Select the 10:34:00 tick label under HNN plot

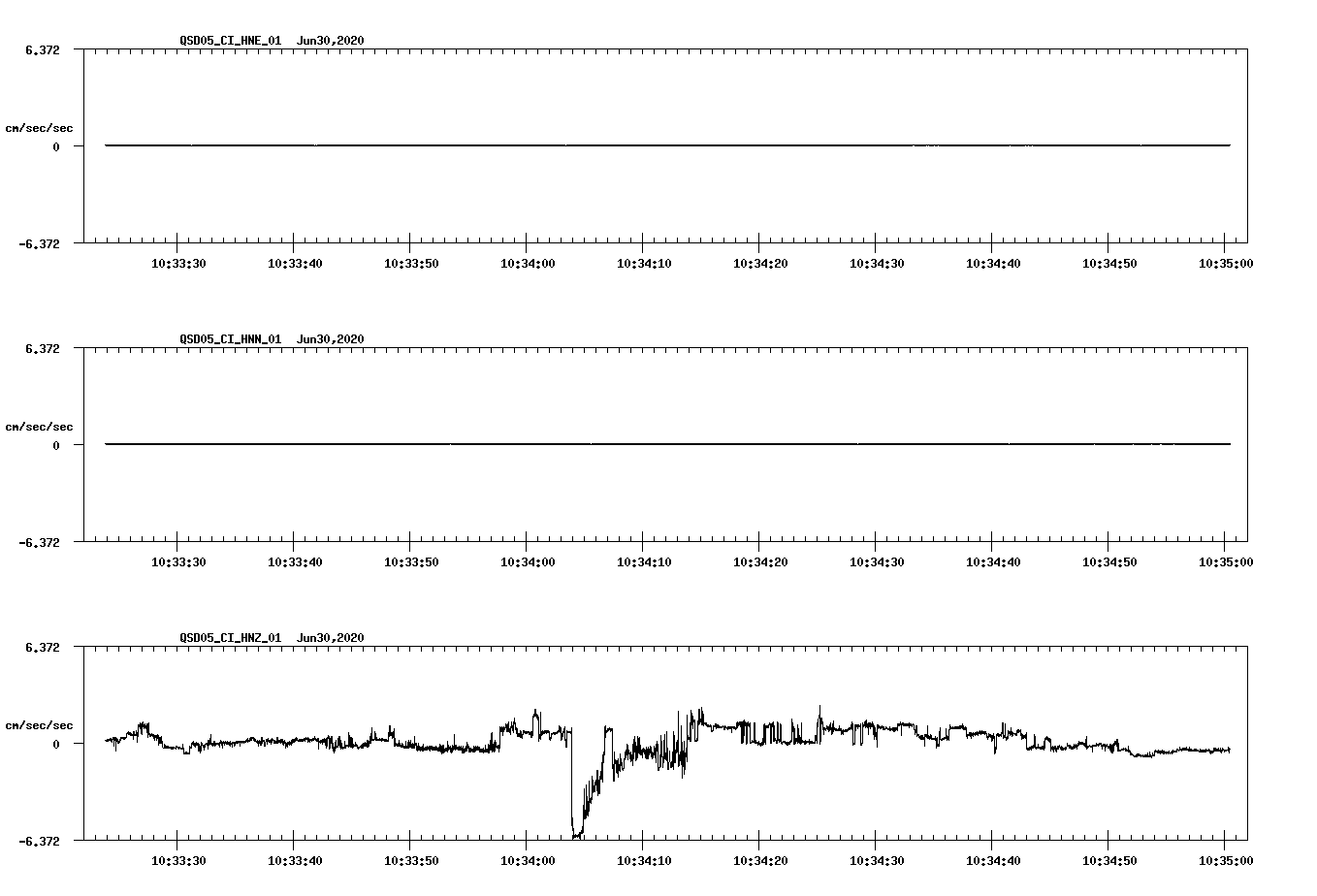pos(528,562)
